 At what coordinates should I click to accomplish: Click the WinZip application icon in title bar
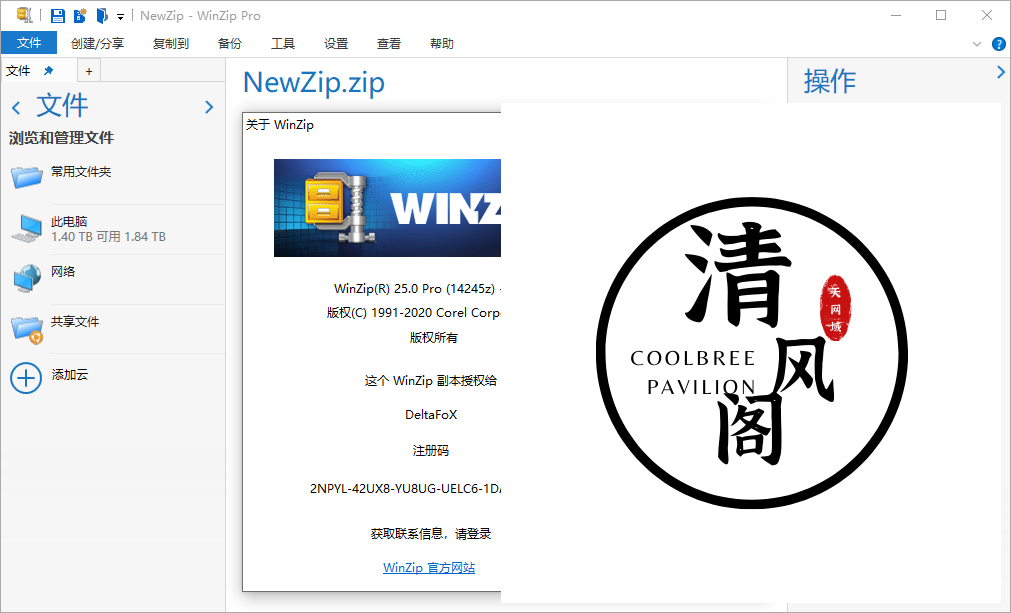tap(25, 15)
